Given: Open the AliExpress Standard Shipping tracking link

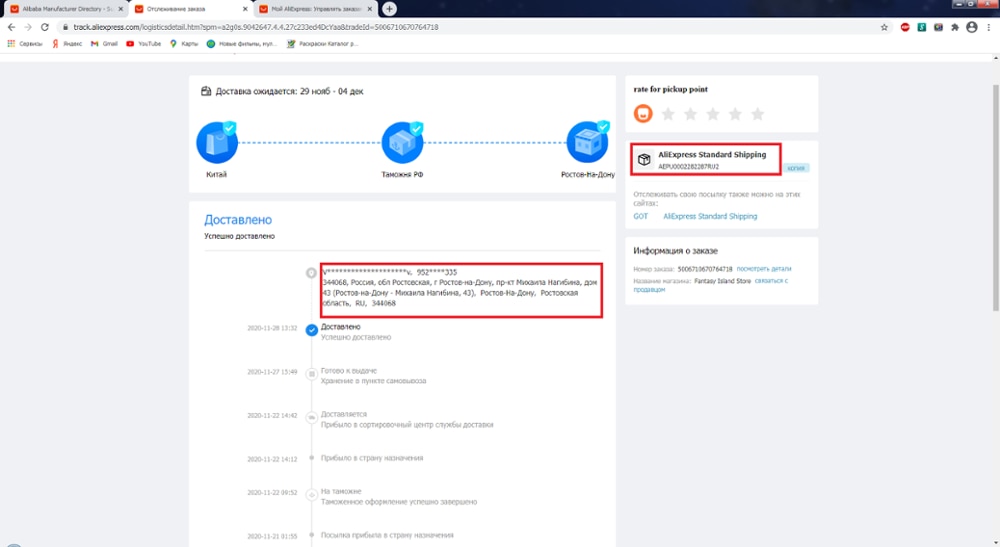Looking at the screenshot, I should pyautogui.click(x=710, y=217).
